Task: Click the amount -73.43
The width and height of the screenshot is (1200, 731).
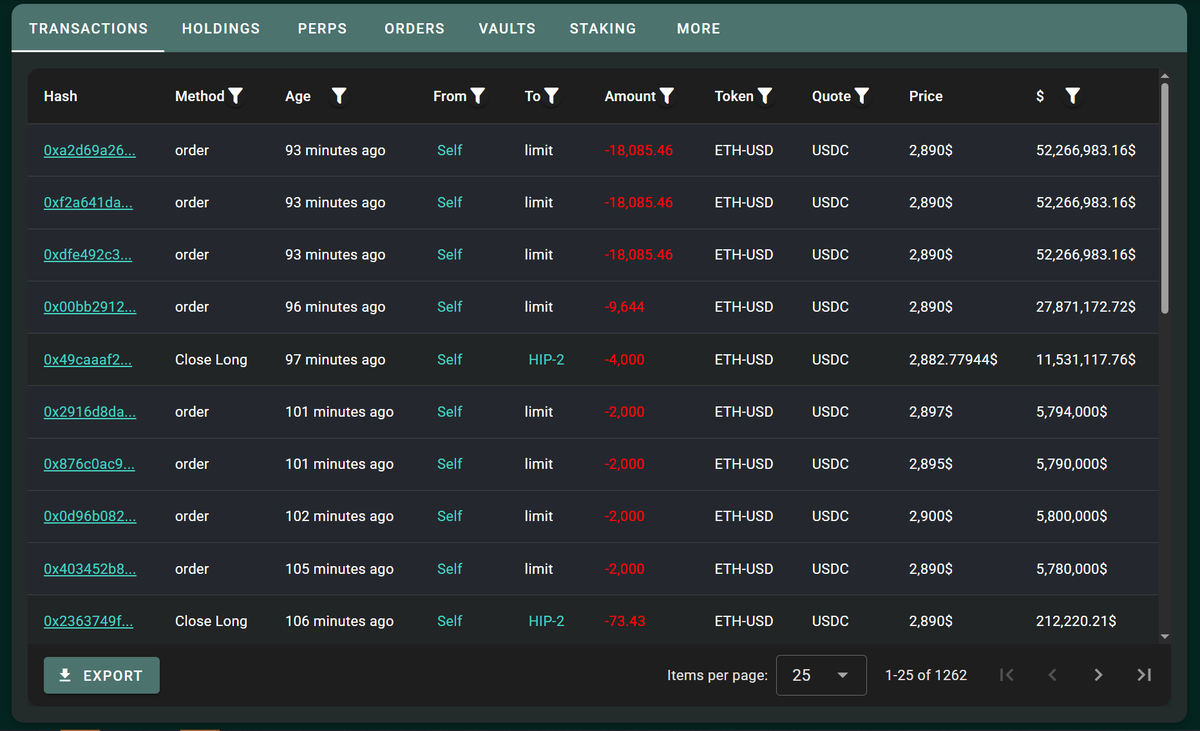Action: [x=625, y=621]
